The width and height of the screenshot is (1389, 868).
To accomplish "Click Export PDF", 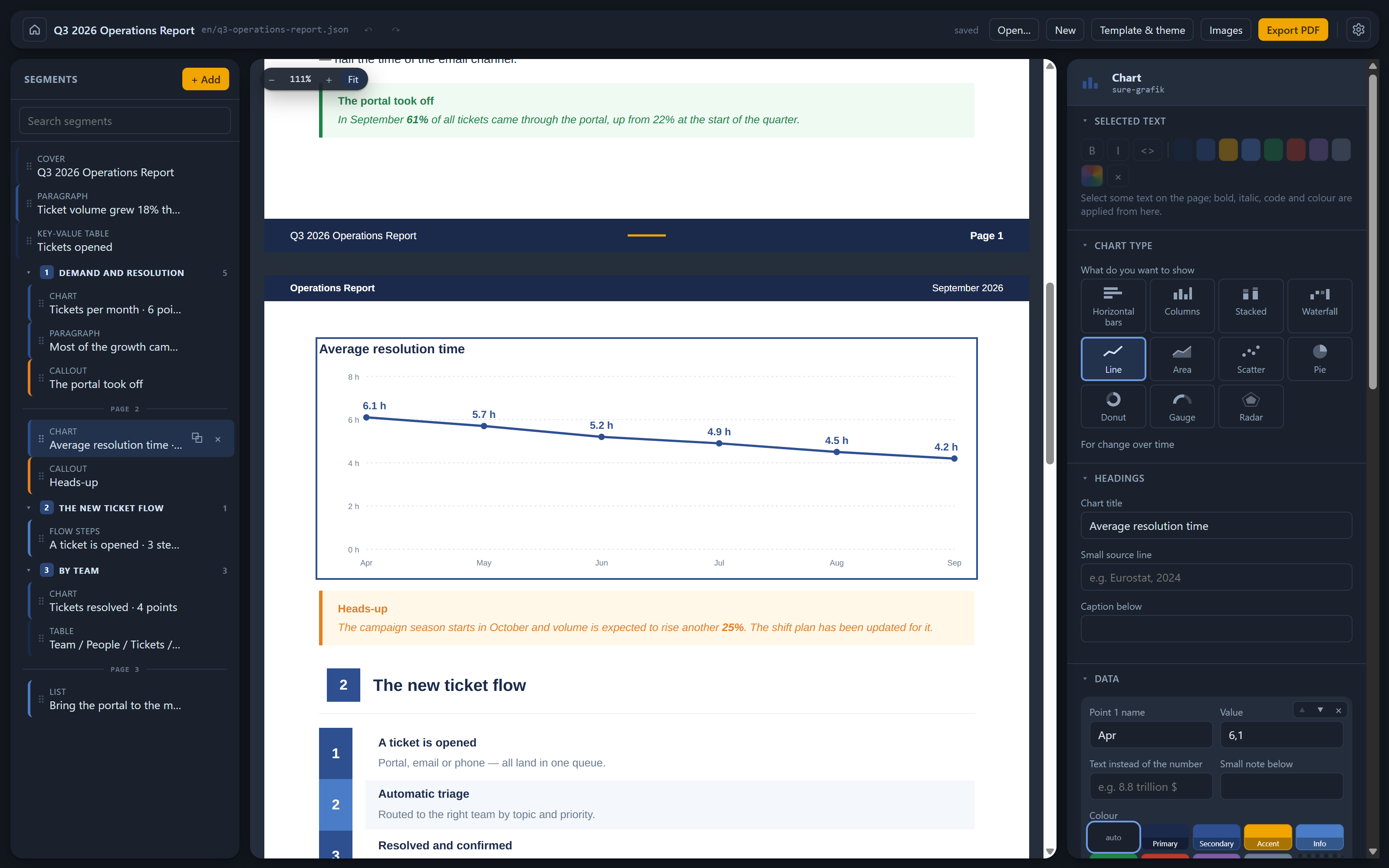I will click(1293, 30).
